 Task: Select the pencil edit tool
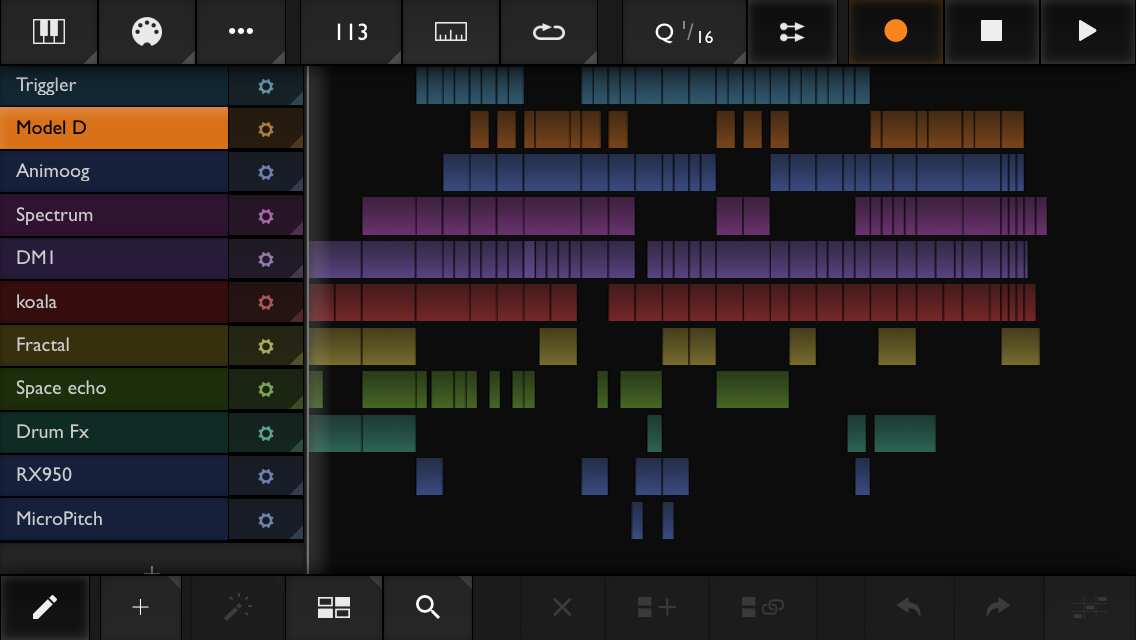coord(45,607)
